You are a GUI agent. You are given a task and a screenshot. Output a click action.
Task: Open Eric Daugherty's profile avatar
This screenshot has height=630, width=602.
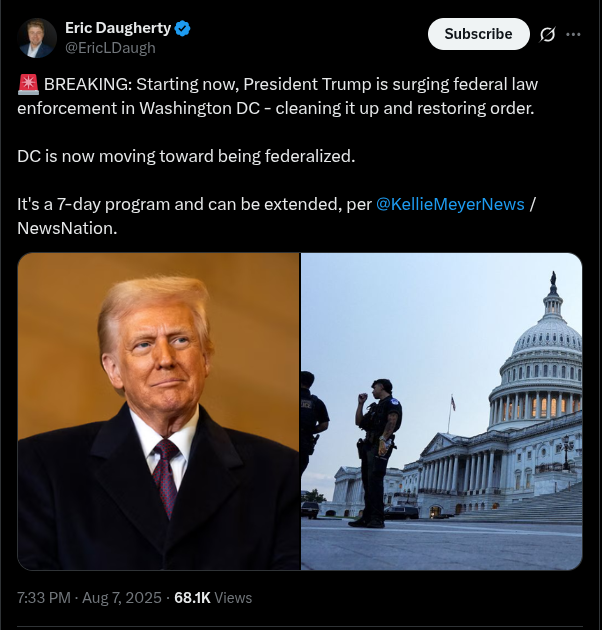[x=37, y=38]
